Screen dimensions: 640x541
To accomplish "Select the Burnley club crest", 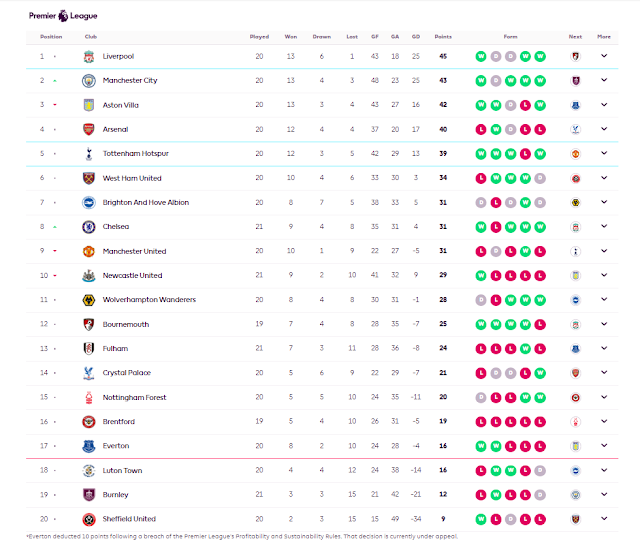I will (89, 494).
